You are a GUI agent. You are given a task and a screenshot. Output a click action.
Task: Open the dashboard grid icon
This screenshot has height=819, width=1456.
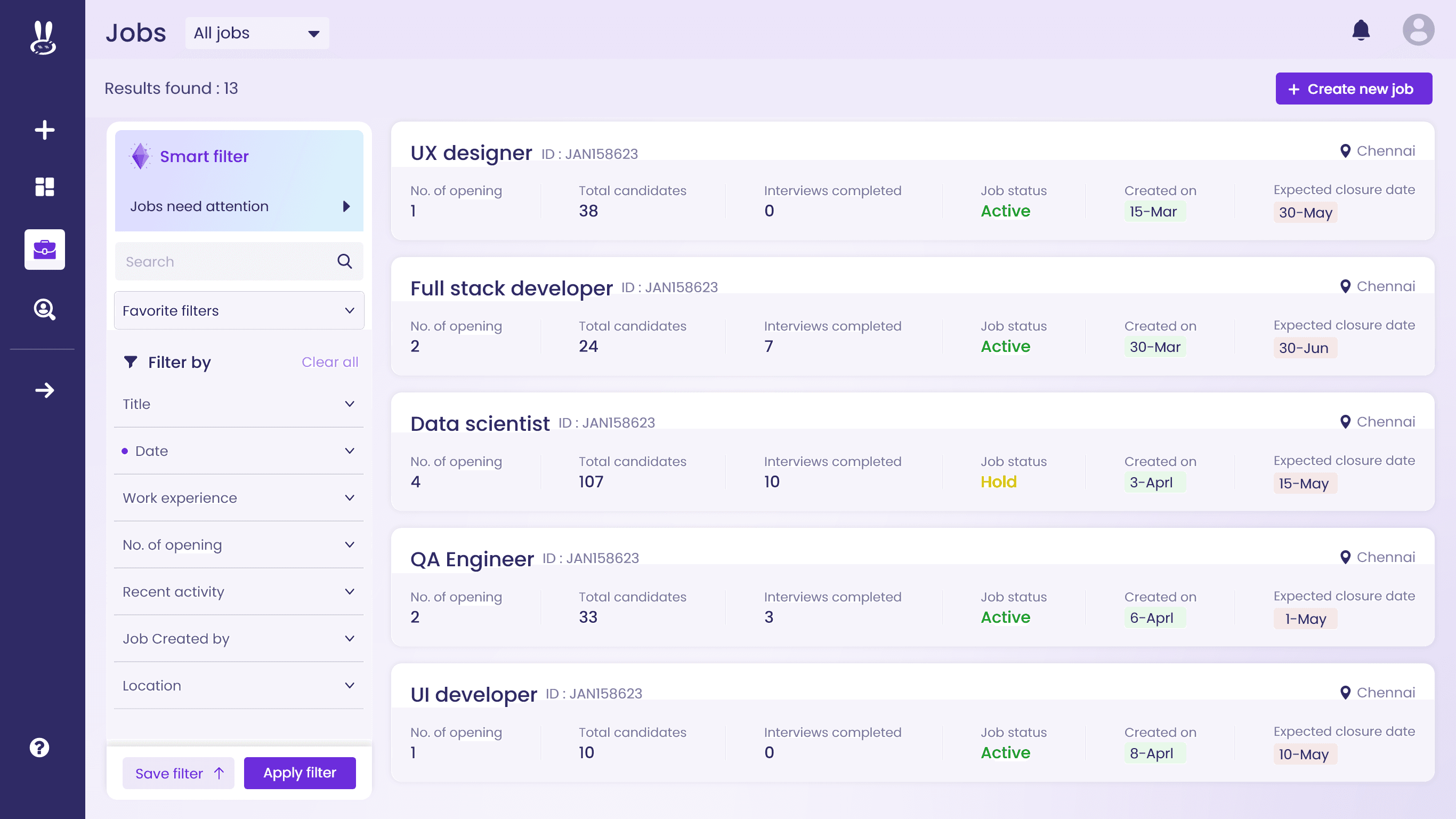(x=44, y=187)
